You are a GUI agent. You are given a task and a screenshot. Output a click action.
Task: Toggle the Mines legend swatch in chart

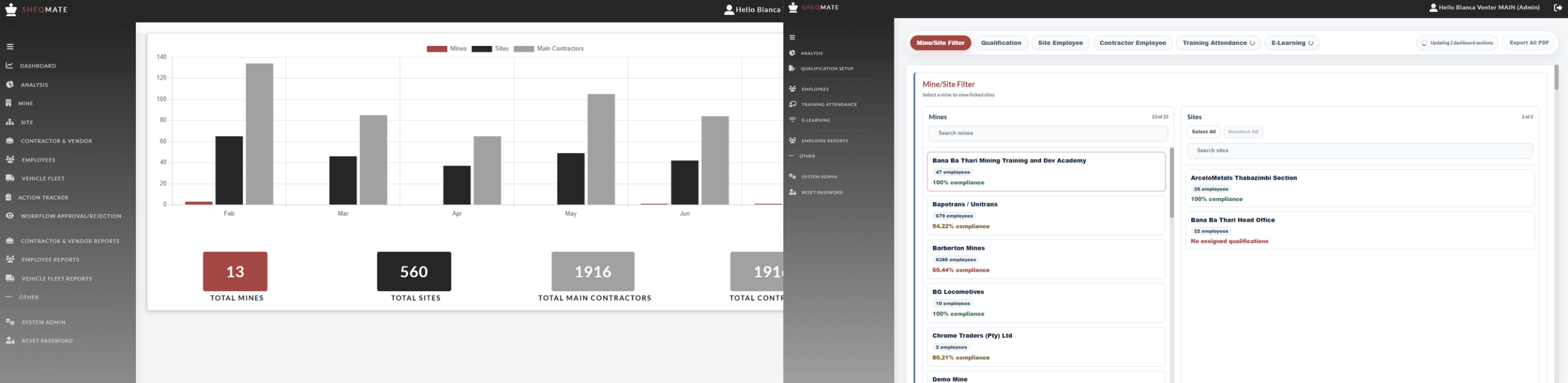pyautogui.click(x=437, y=49)
